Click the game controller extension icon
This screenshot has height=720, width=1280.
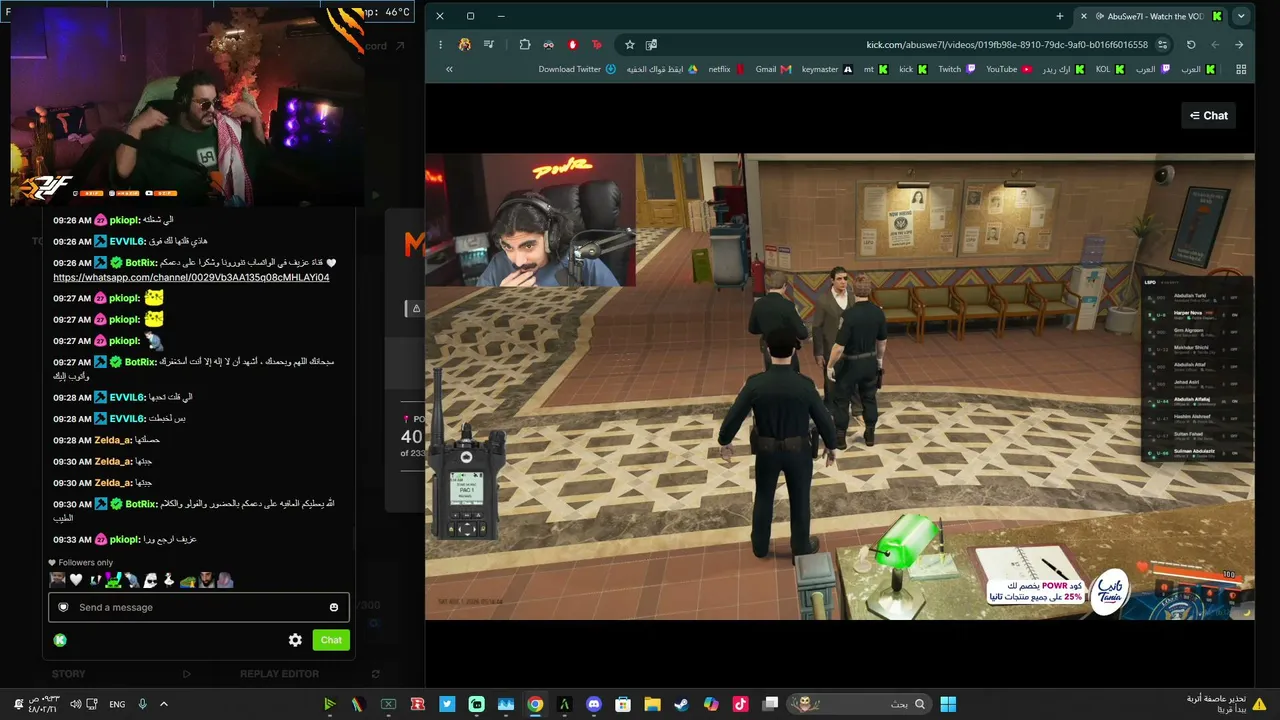point(548,44)
